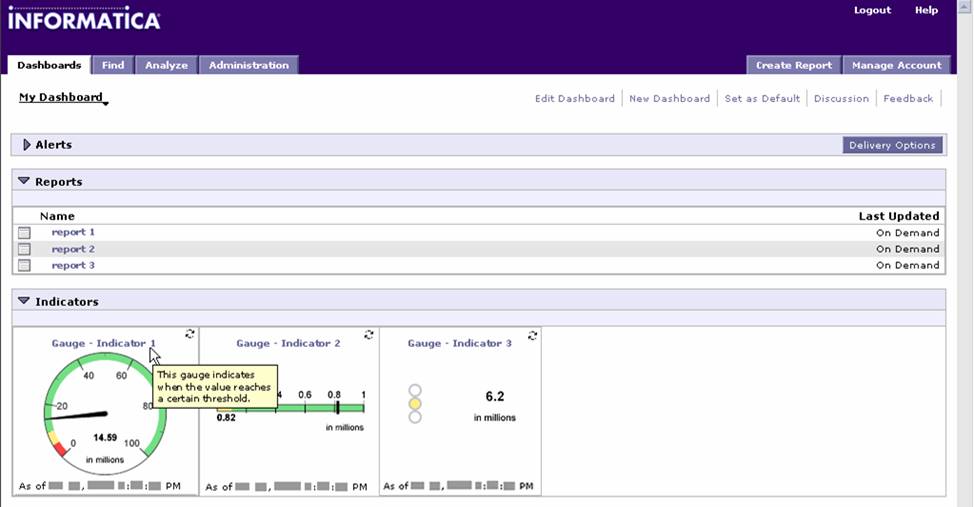The height and width of the screenshot is (507, 974).
Task: Click On Demand in report 1 row
Action: click(x=908, y=233)
